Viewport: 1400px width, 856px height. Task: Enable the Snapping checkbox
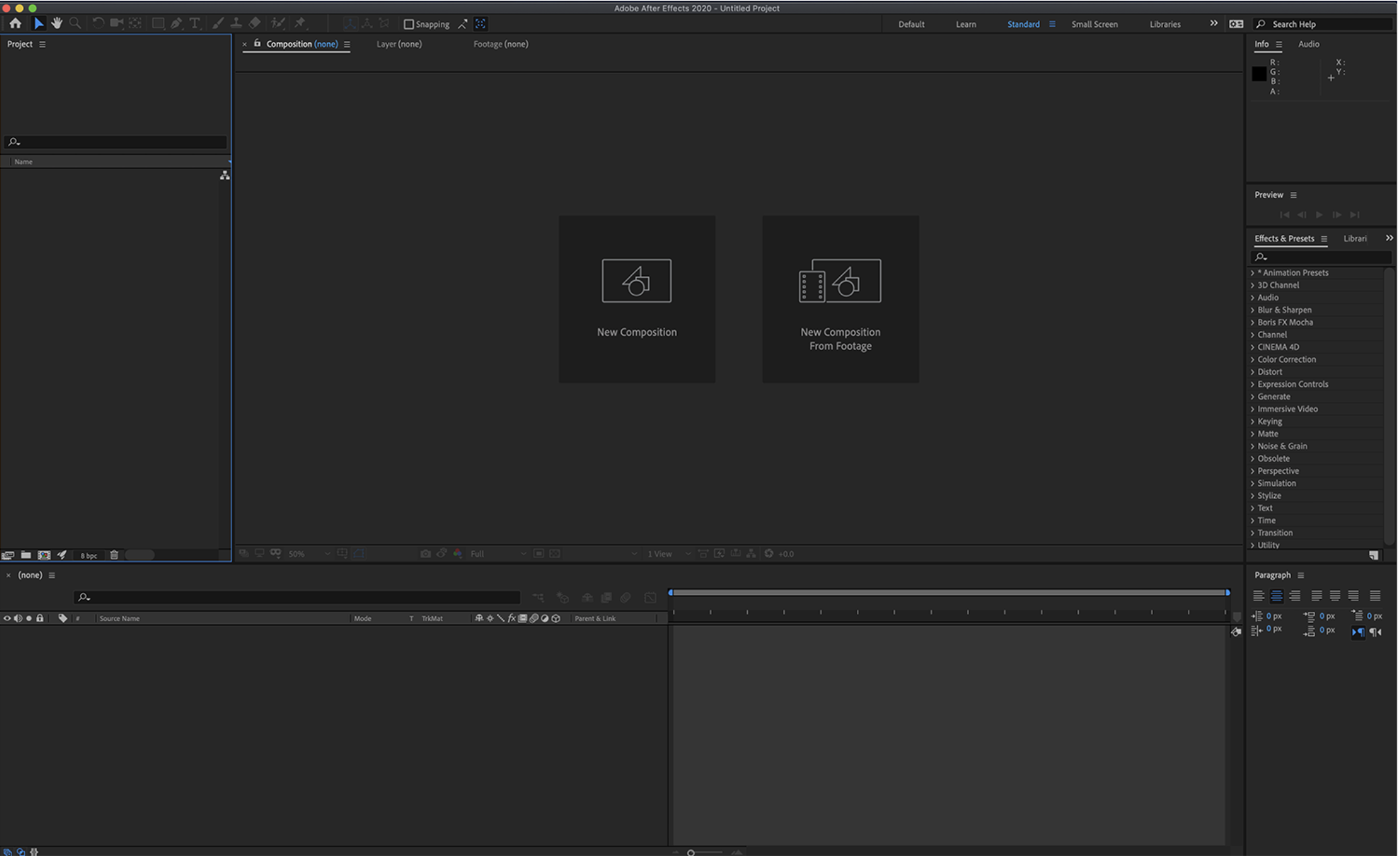click(x=409, y=24)
